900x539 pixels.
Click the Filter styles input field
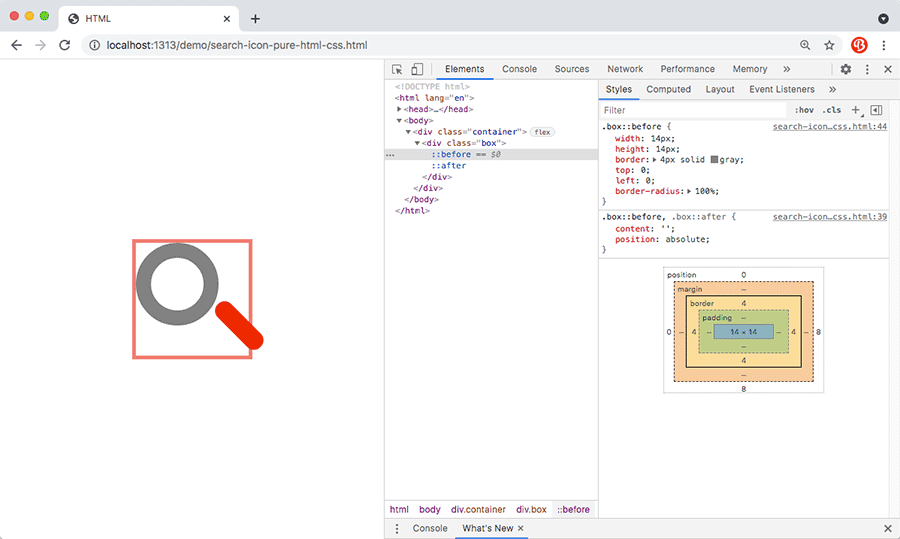(693, 110)
